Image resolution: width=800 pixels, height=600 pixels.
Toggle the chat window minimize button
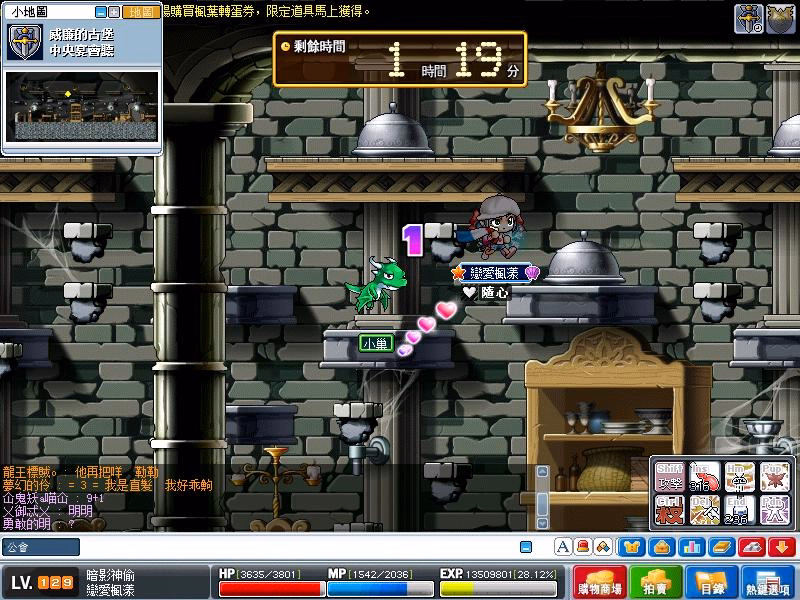click(x=526, y=547)
